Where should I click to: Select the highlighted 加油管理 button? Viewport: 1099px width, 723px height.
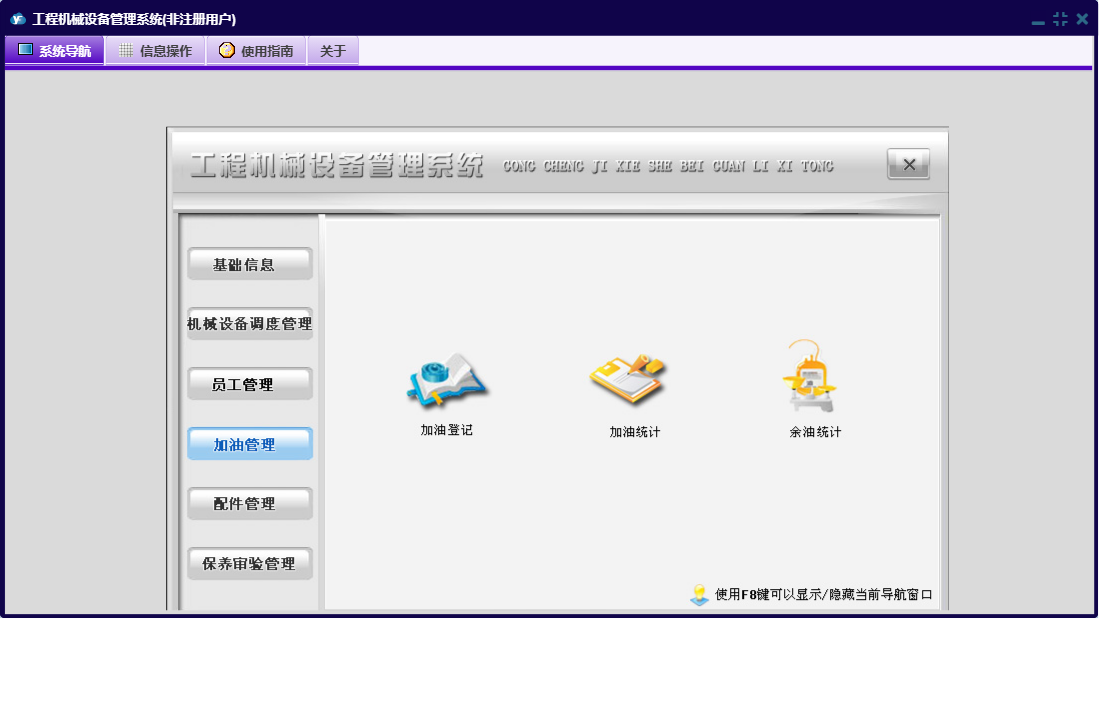(x=250, y=444)
